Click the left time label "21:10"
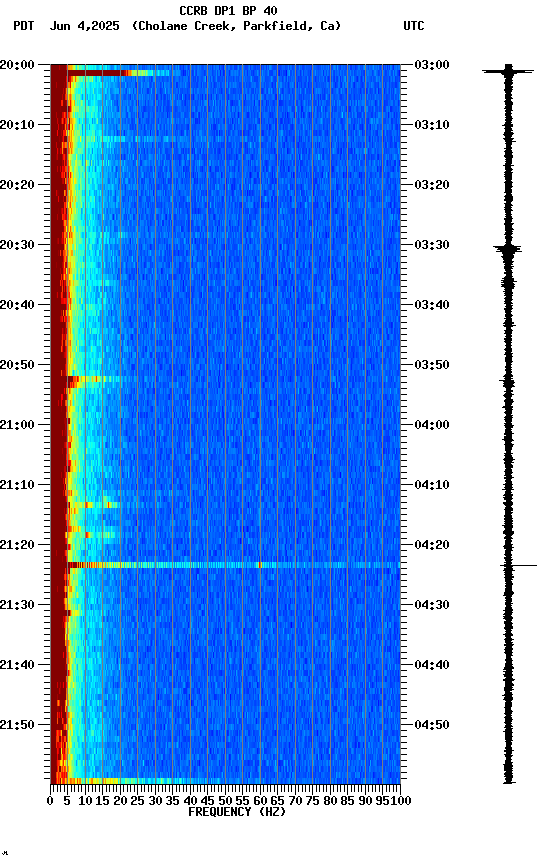Image resolution: width=552 pixels, height=864 pixels. (x=17, y=485)
